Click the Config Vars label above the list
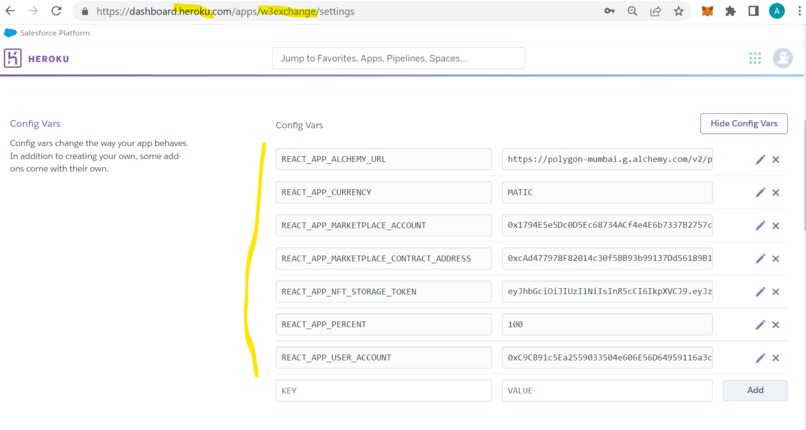806x430 pixels. [x=299, y=125]
